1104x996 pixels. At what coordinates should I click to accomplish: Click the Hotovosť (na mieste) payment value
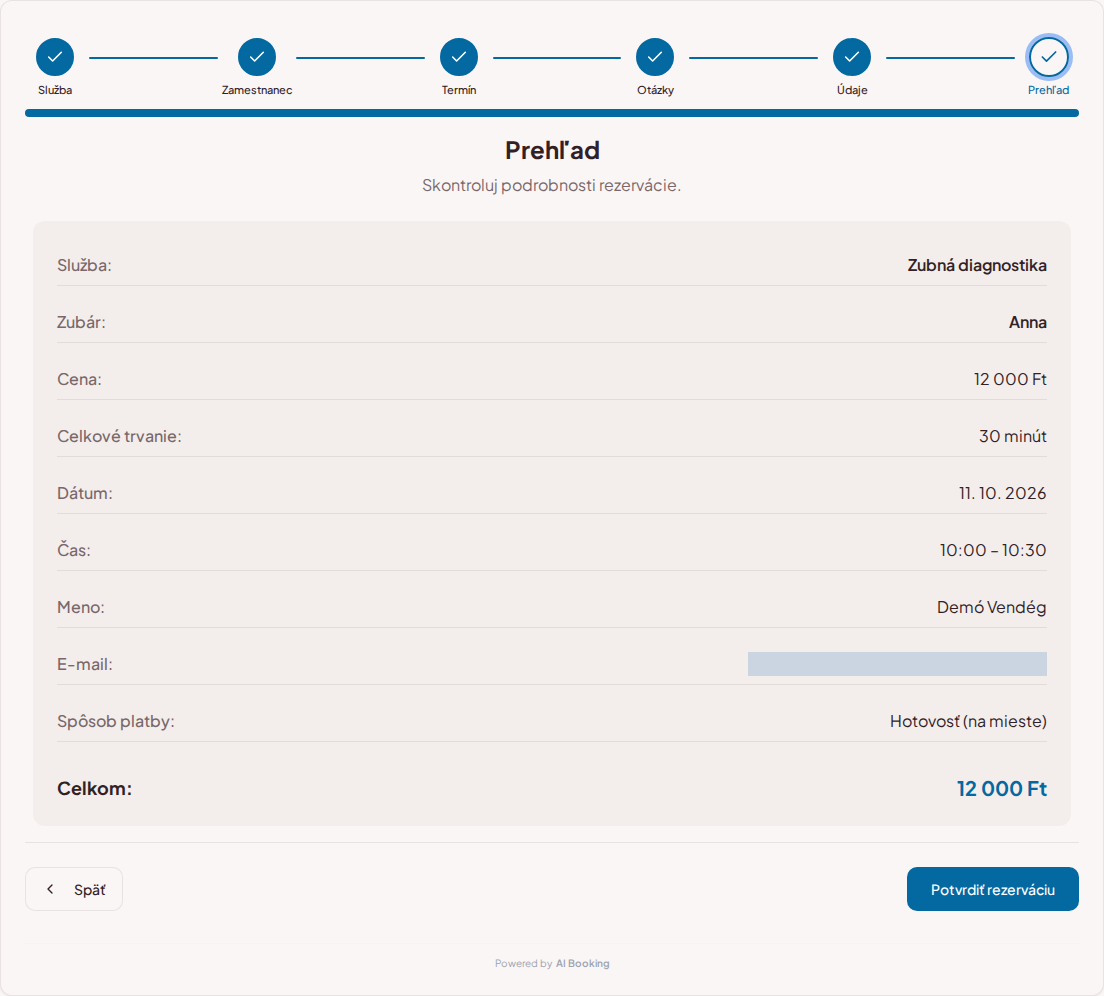pyautogui.click(x=968, y=721)
